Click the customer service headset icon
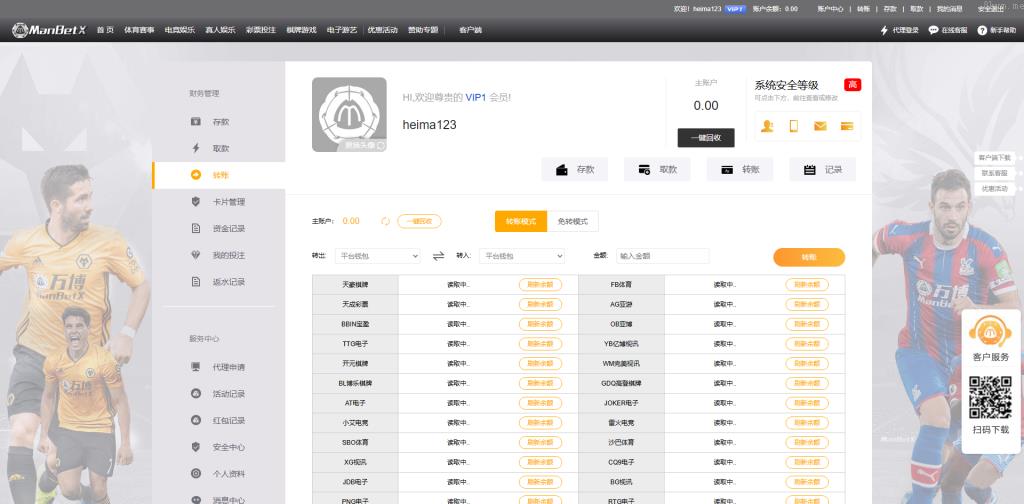This screenshot has width=1024, height=504. click(990, 331)
